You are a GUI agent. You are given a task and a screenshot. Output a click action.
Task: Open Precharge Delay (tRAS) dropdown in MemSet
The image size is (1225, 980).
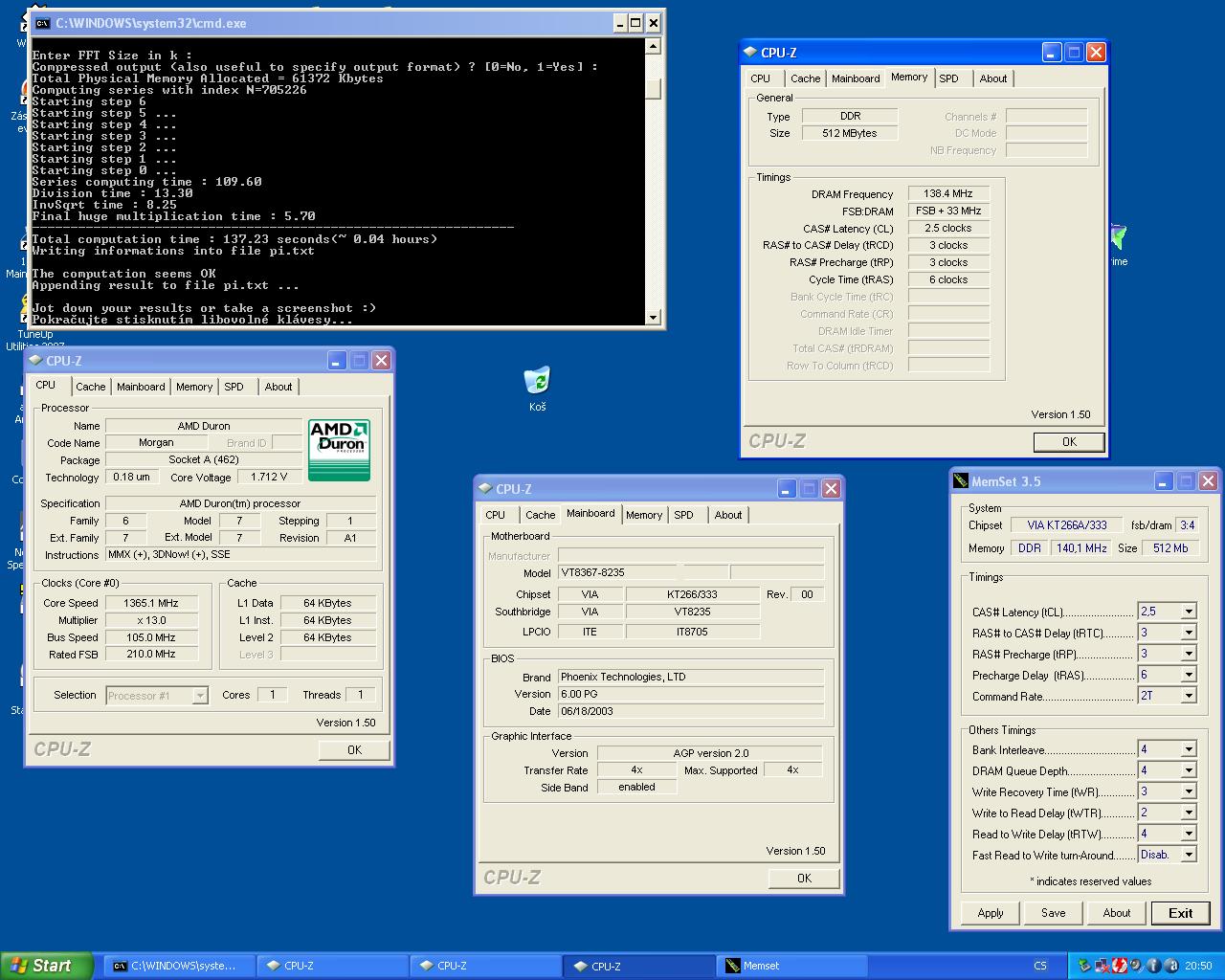click(1189, 675)
